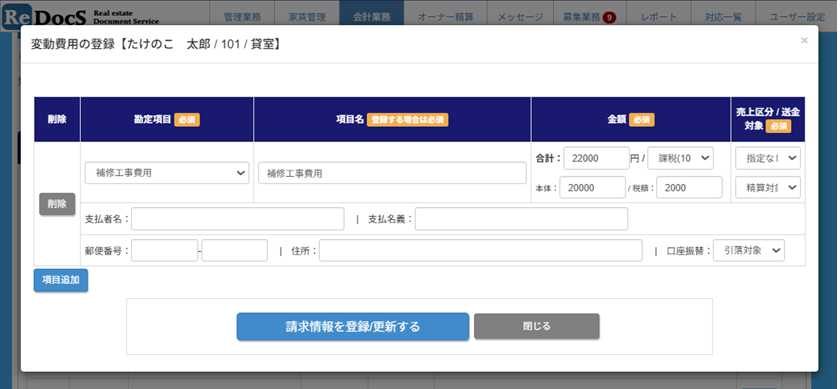This screenshot has height=389, width=840.
Task: Click the 金額 column header
Action: [x=631, y=119]
